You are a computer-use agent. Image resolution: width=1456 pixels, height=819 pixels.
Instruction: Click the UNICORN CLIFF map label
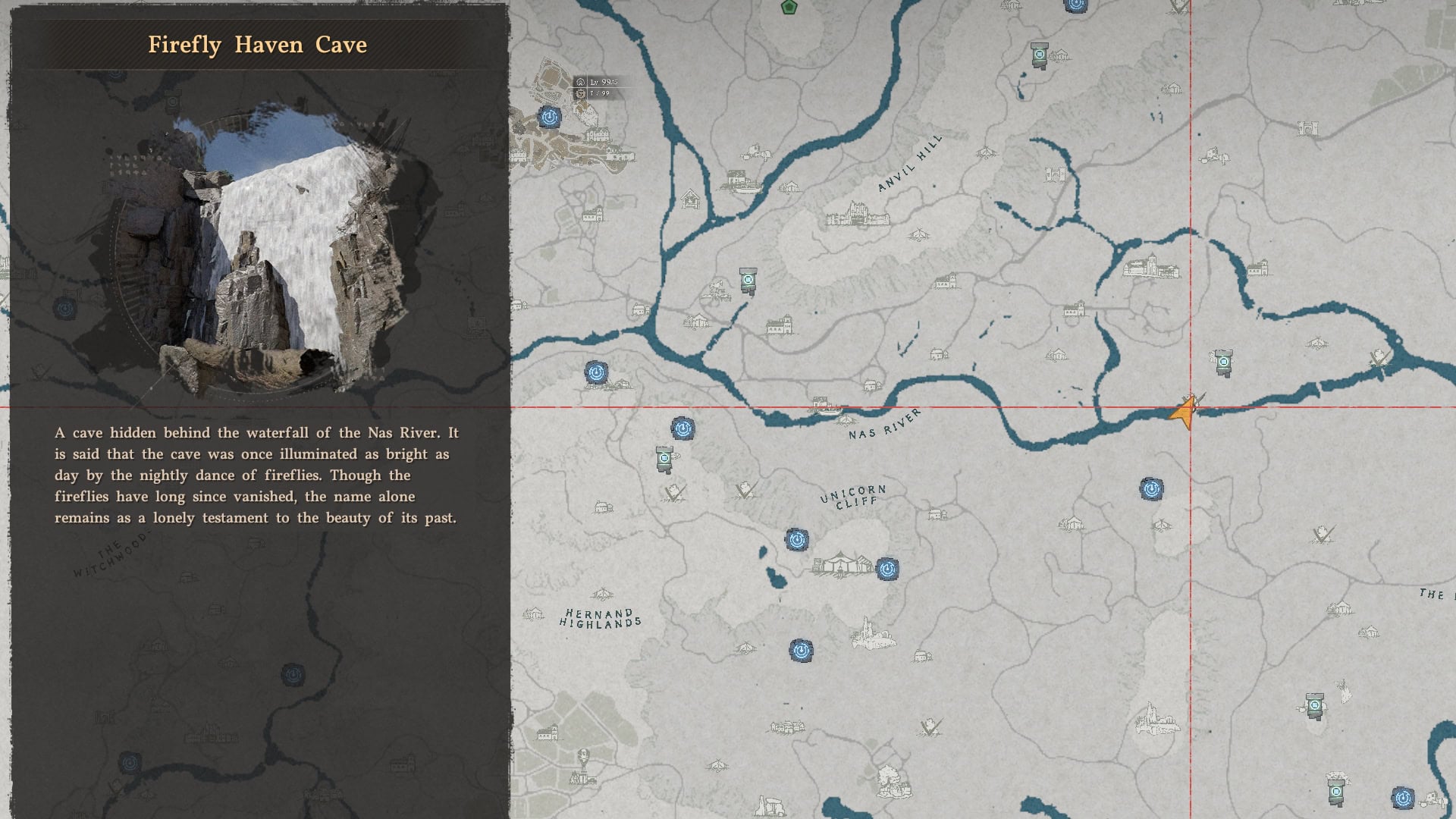852,497
